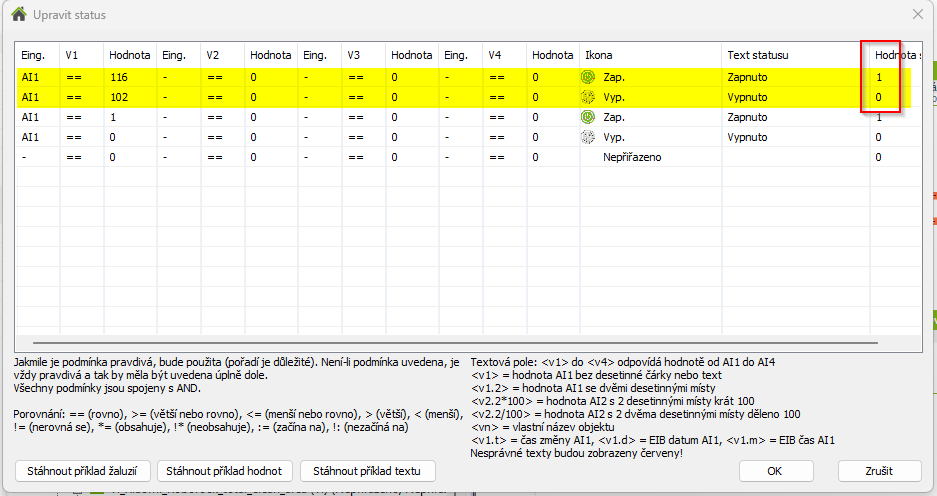Viewport: 937px width, 496px height.
Task: Click the Zapnuto text in the first highlighted row
Action: pyautogui.click(x=747, y=76)
